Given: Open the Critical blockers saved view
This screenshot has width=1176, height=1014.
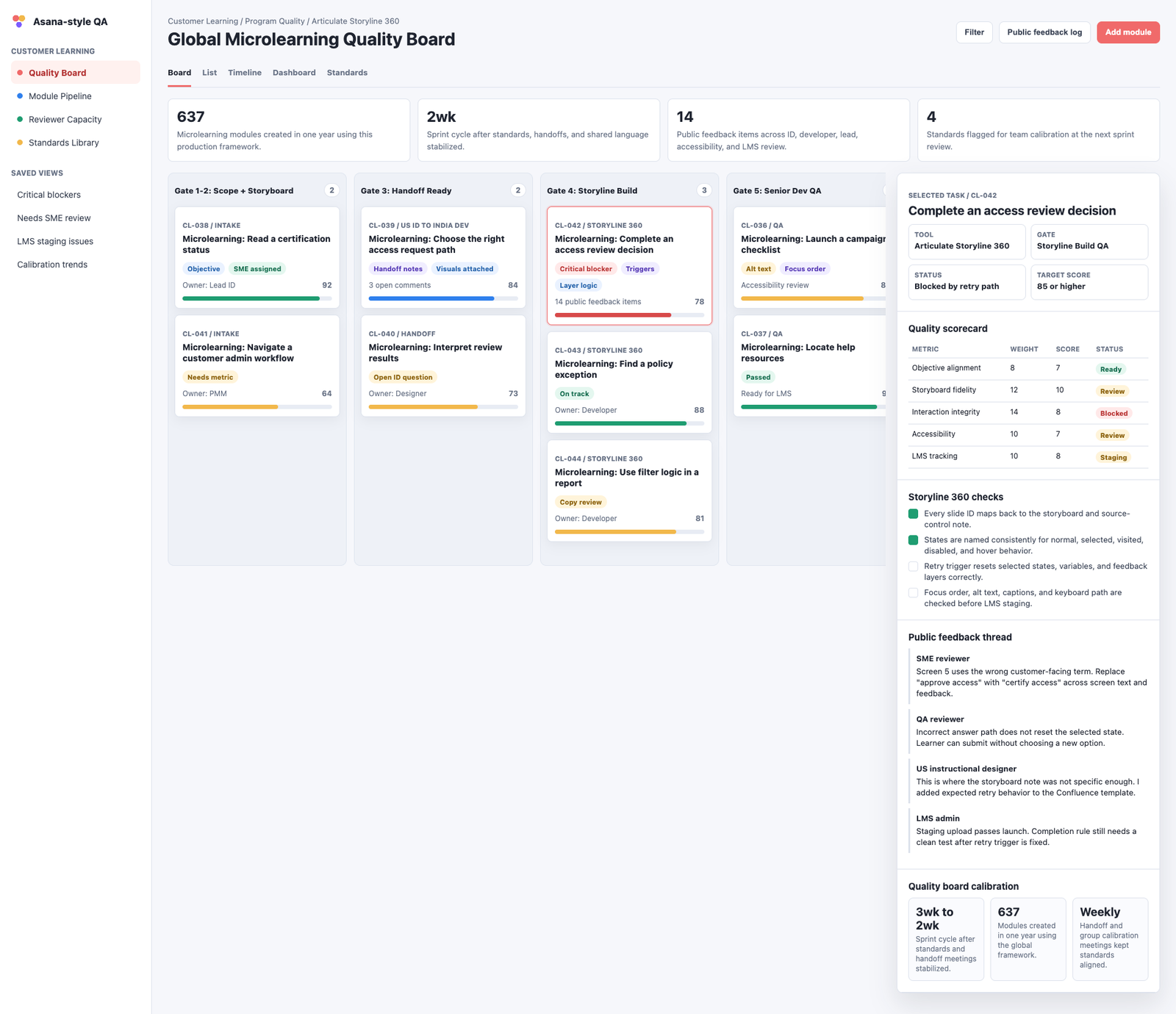Looking at the screenshot, I should 49,195.
